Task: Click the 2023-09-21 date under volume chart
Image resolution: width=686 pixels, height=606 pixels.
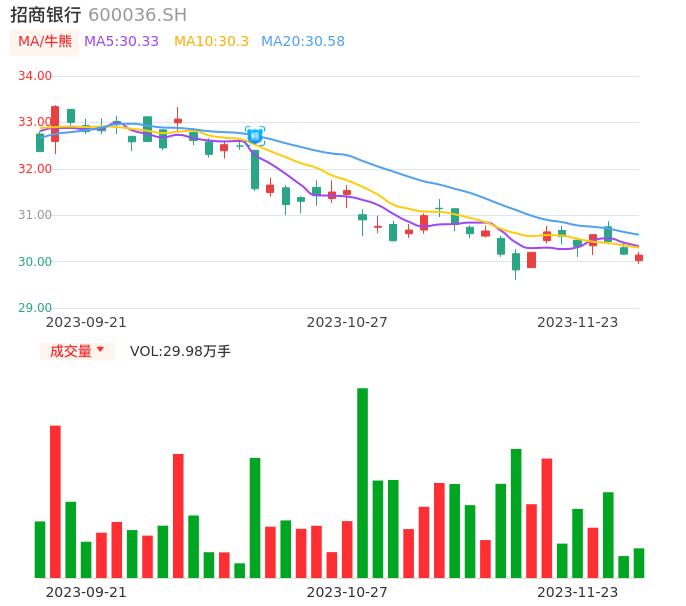Action: click(86, 593)
